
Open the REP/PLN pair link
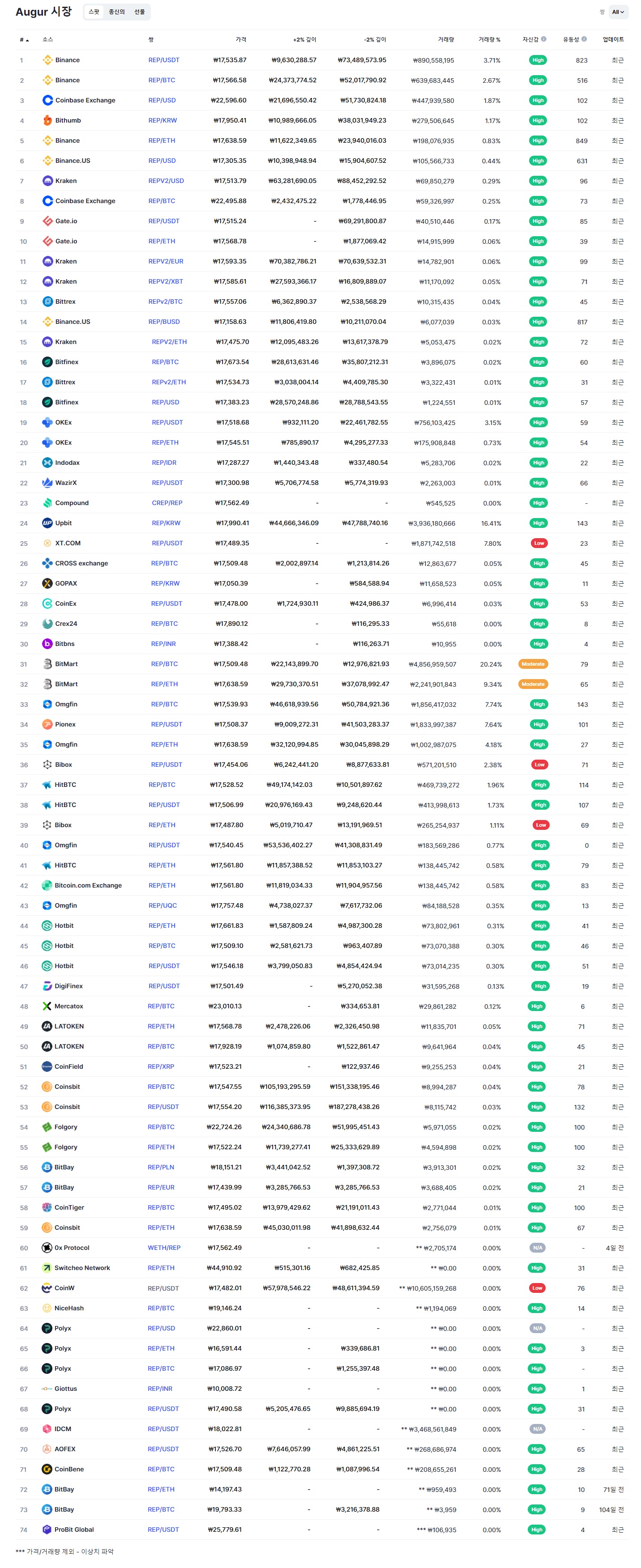tap(161, 1167)
